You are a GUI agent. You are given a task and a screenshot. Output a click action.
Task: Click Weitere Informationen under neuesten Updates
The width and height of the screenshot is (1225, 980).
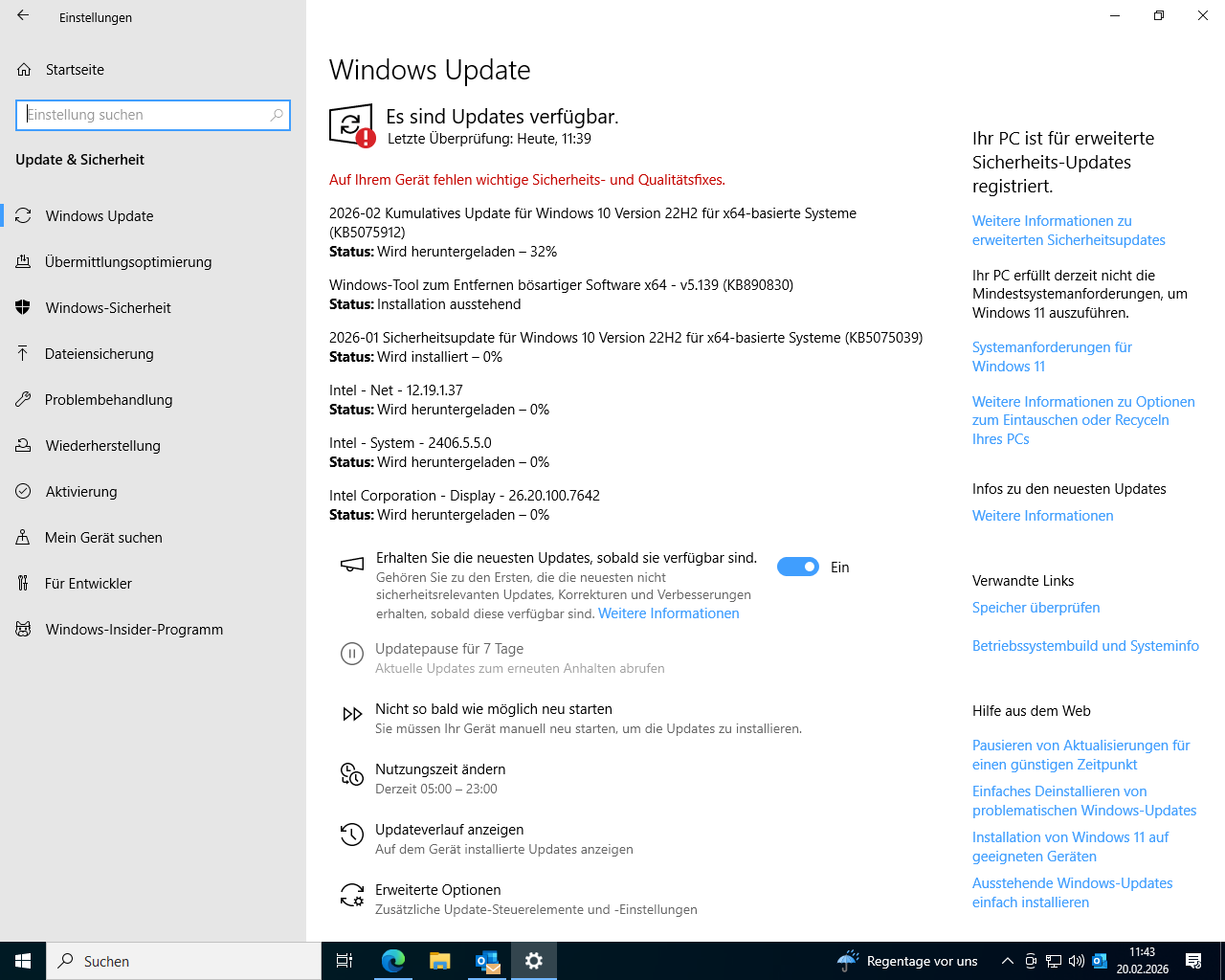pos(1043,516)
